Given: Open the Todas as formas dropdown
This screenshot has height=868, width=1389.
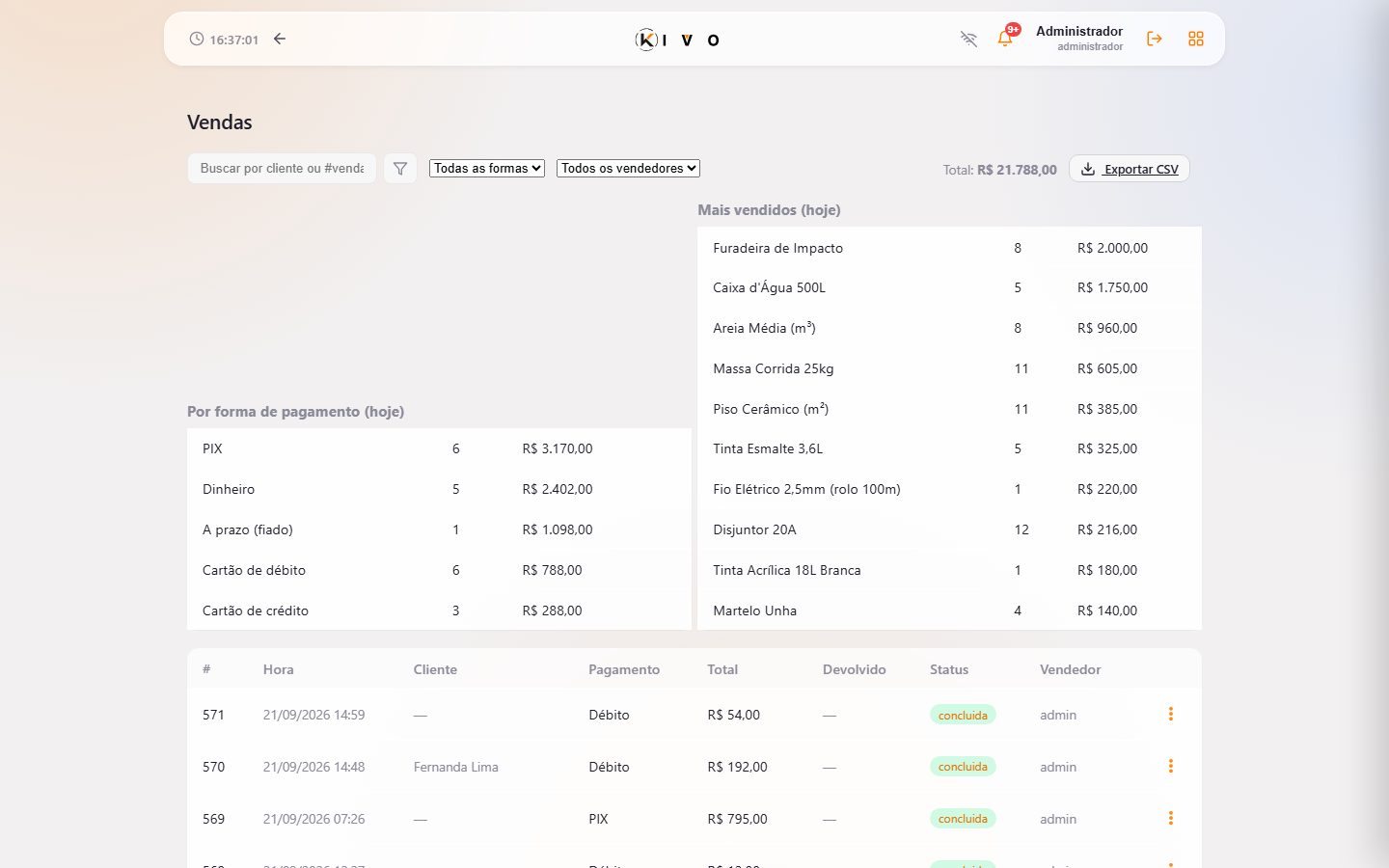Looking at the screenshot, I should (x=487, y=168).
